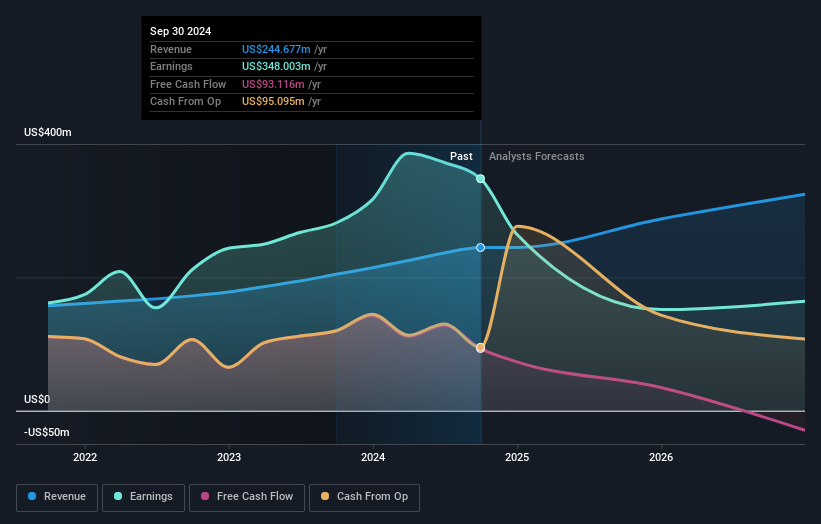Toggle the Free Cash Flow legend button
821x524 pixels.
coord(247,497)
